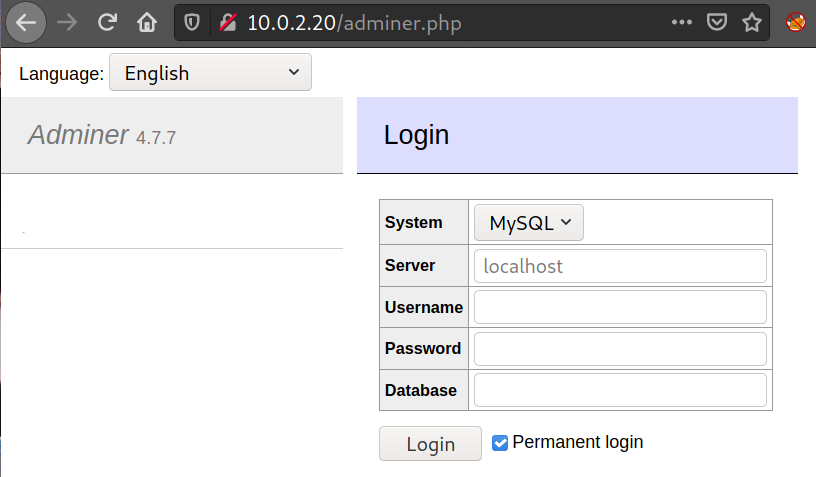Click into the Username input field
The image size is (816, 477).
(x=620, y=307)
